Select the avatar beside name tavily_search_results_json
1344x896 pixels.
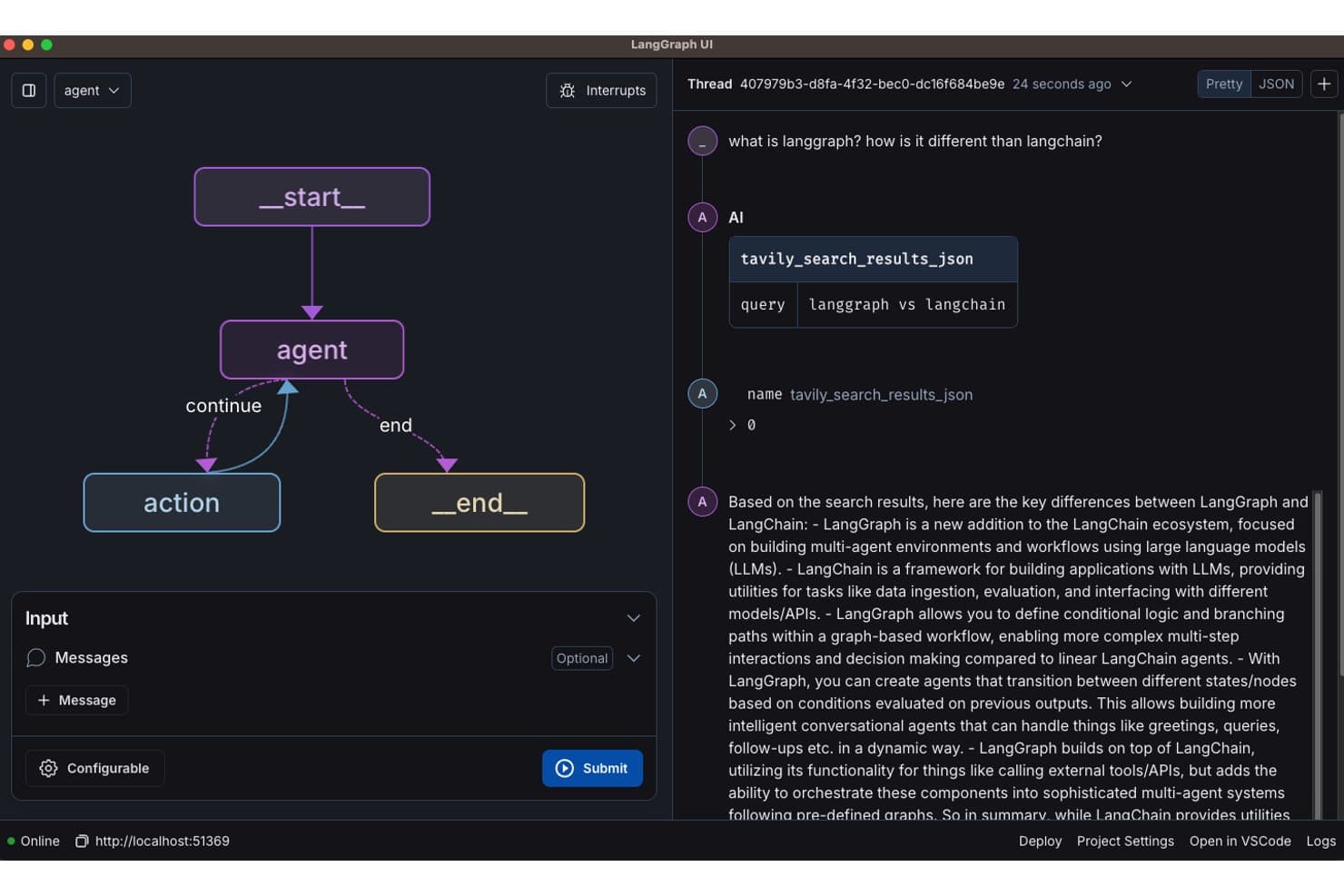coord(702,394)
